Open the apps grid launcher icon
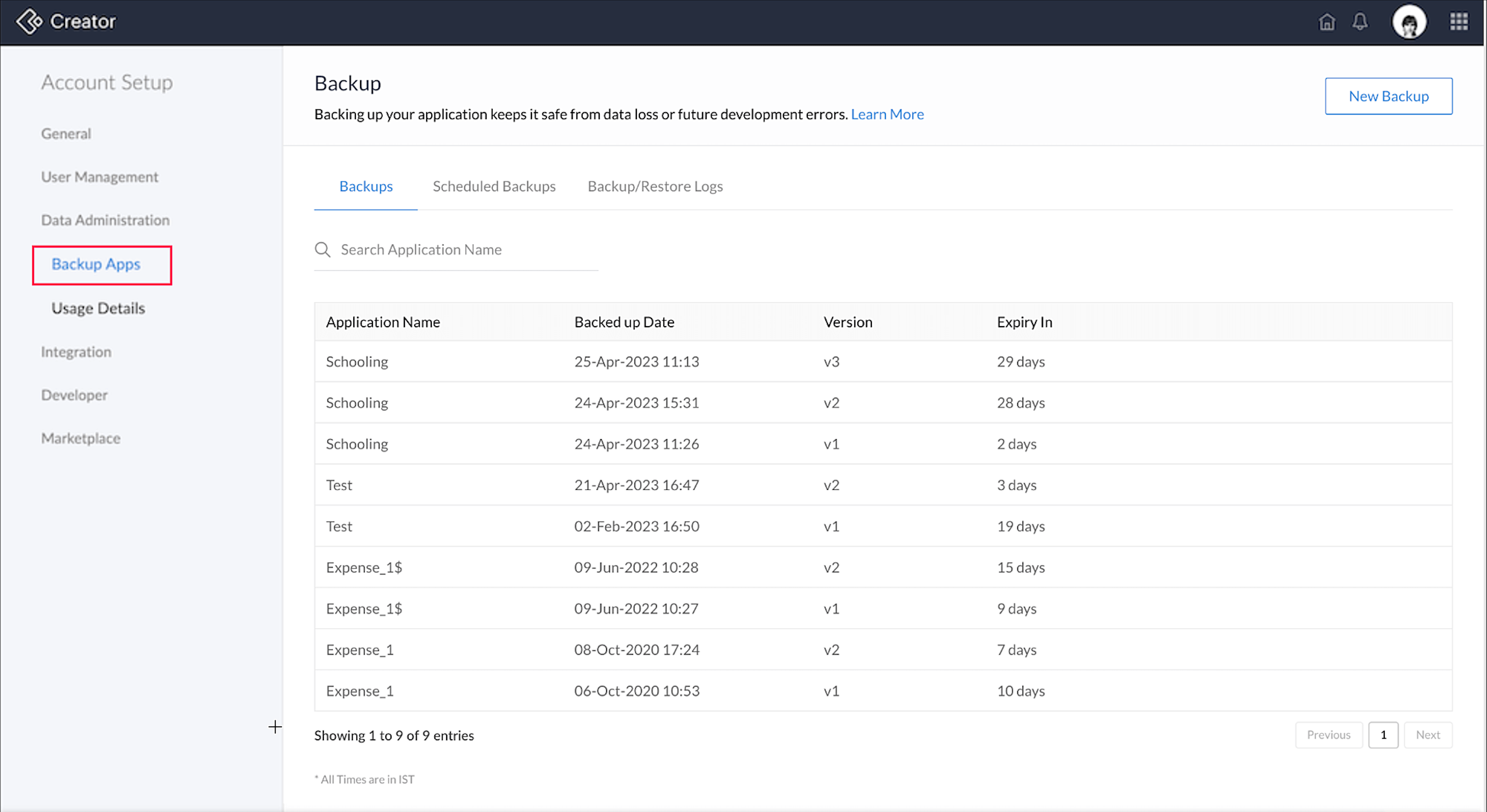 (1459, 22)
